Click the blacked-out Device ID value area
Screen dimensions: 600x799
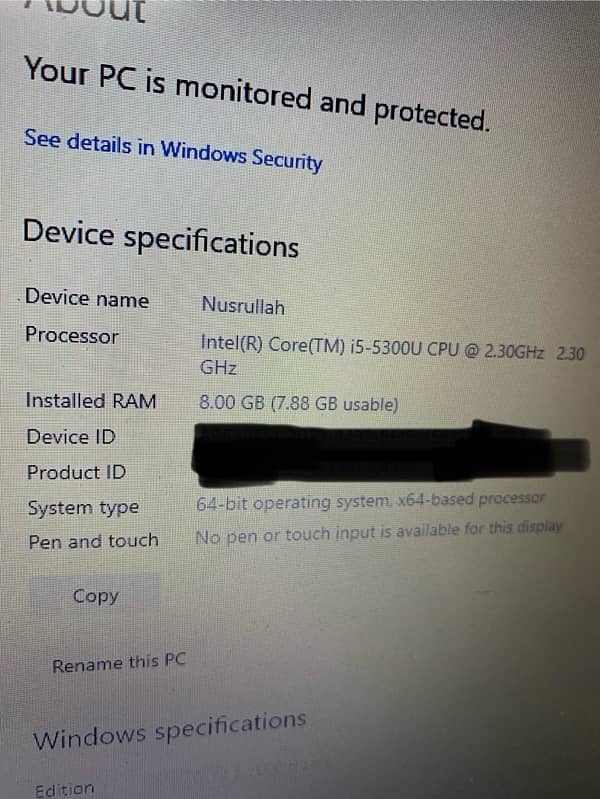point(390,439)
